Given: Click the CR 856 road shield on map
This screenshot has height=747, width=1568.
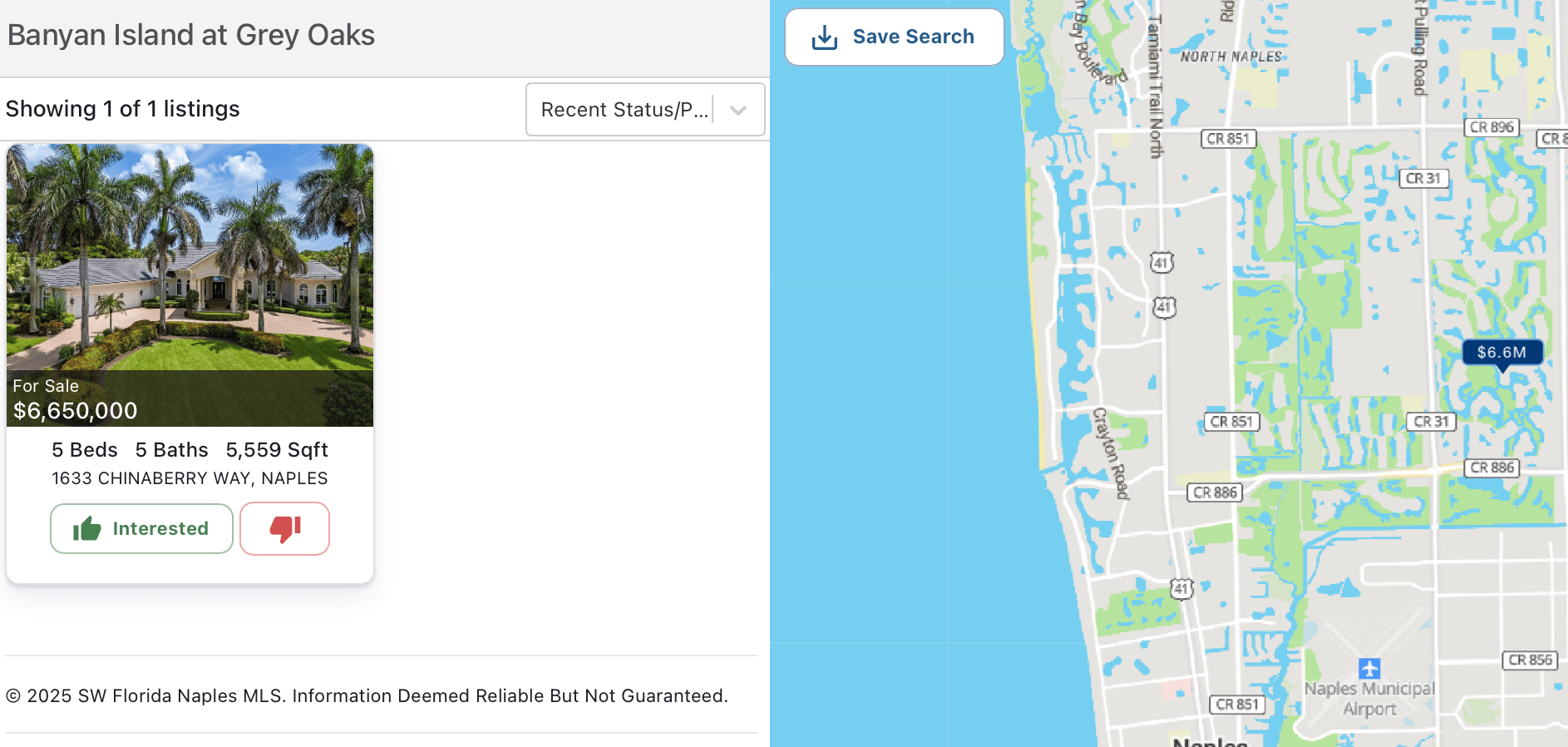Looking at the screenshot, I should [1530, 660].
